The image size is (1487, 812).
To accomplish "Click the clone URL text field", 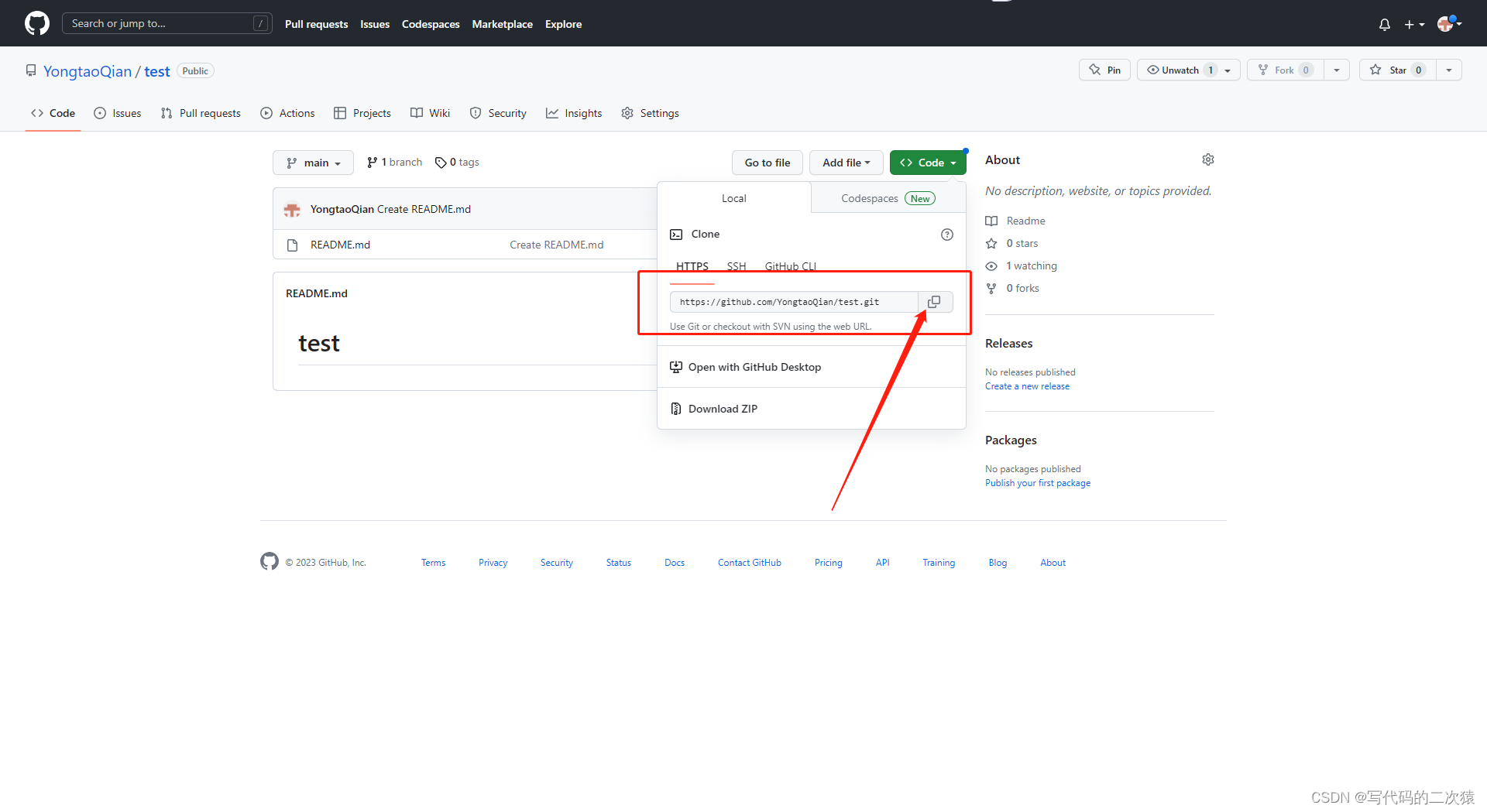I will [794, 302].
